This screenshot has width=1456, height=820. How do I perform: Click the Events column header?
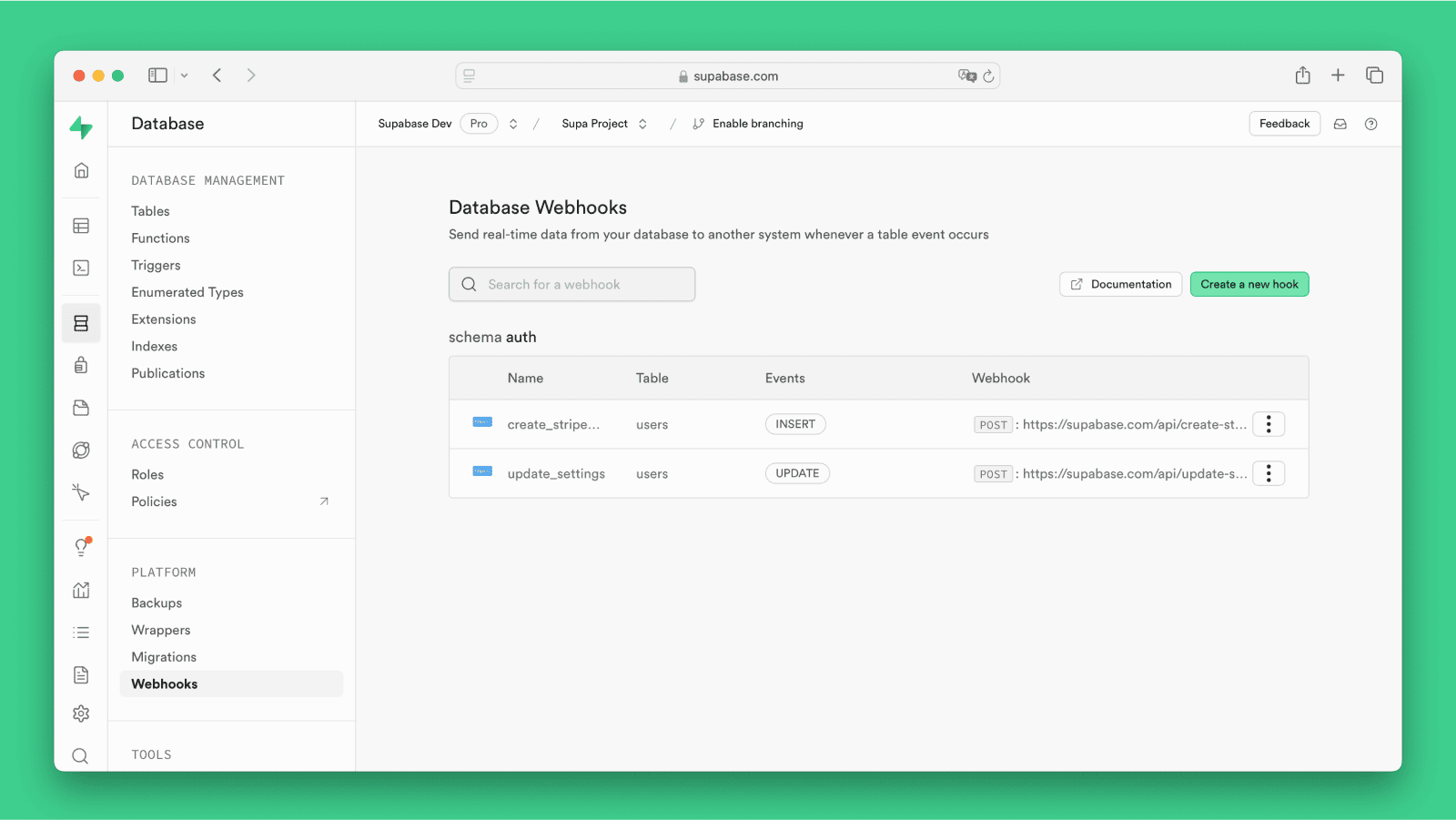(784, 379)
